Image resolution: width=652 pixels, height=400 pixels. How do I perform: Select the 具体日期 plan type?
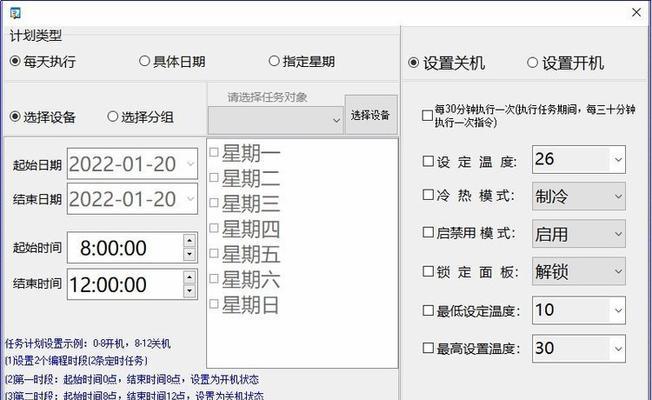click(172, 62)
